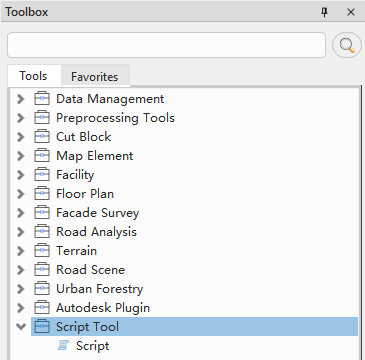Expand the Autodesk Plugin group
Image resolution: width=365 pixels, height=360 pixels.
(21, 308)
